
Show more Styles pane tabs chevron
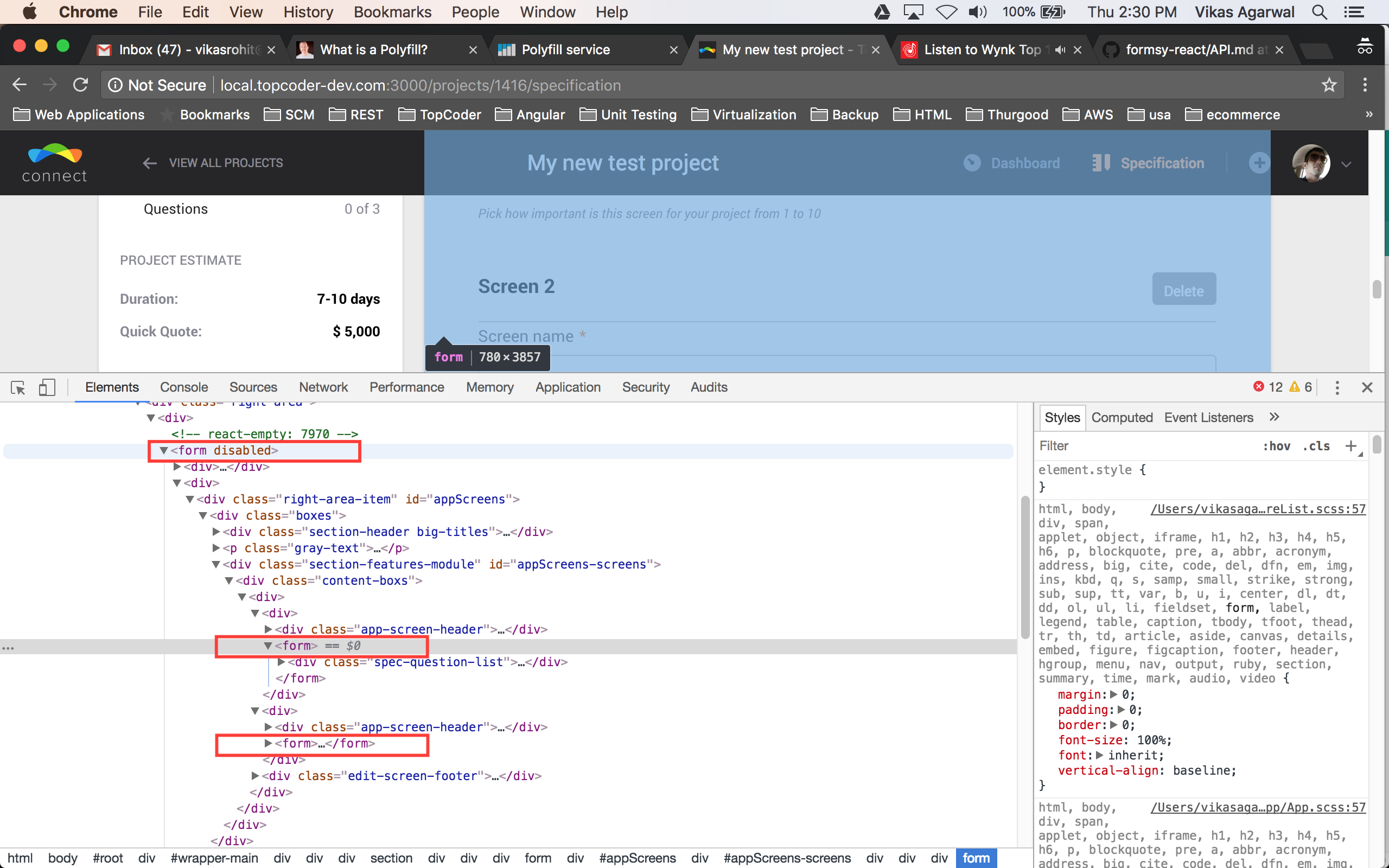point(1274,417)
